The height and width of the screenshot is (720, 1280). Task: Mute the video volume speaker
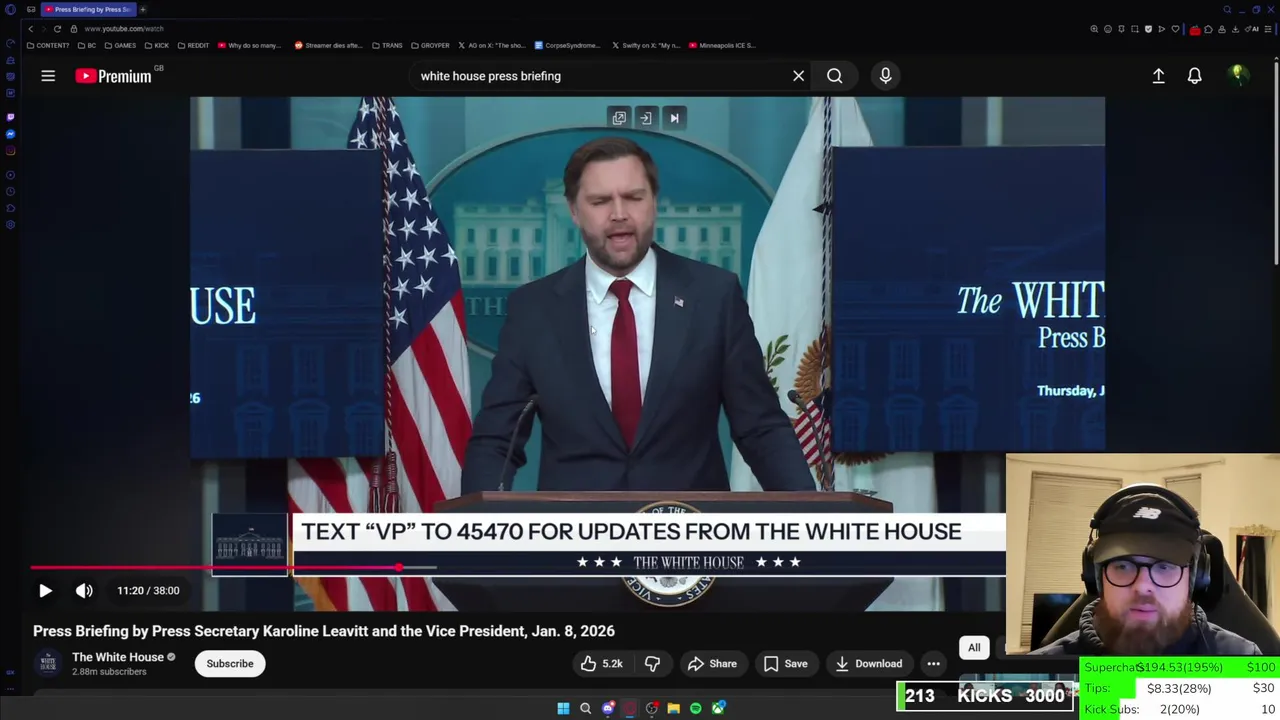[x=84, y=591]
